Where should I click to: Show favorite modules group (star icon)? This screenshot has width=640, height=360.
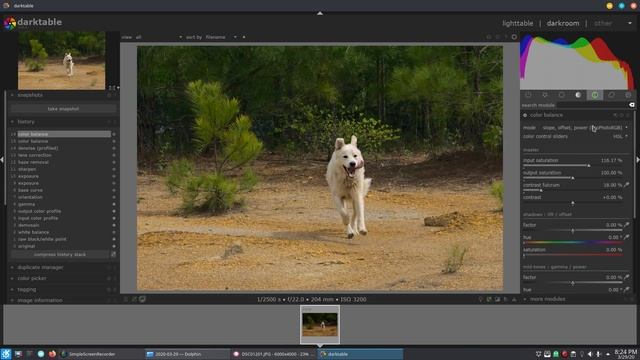pos(545,95)
